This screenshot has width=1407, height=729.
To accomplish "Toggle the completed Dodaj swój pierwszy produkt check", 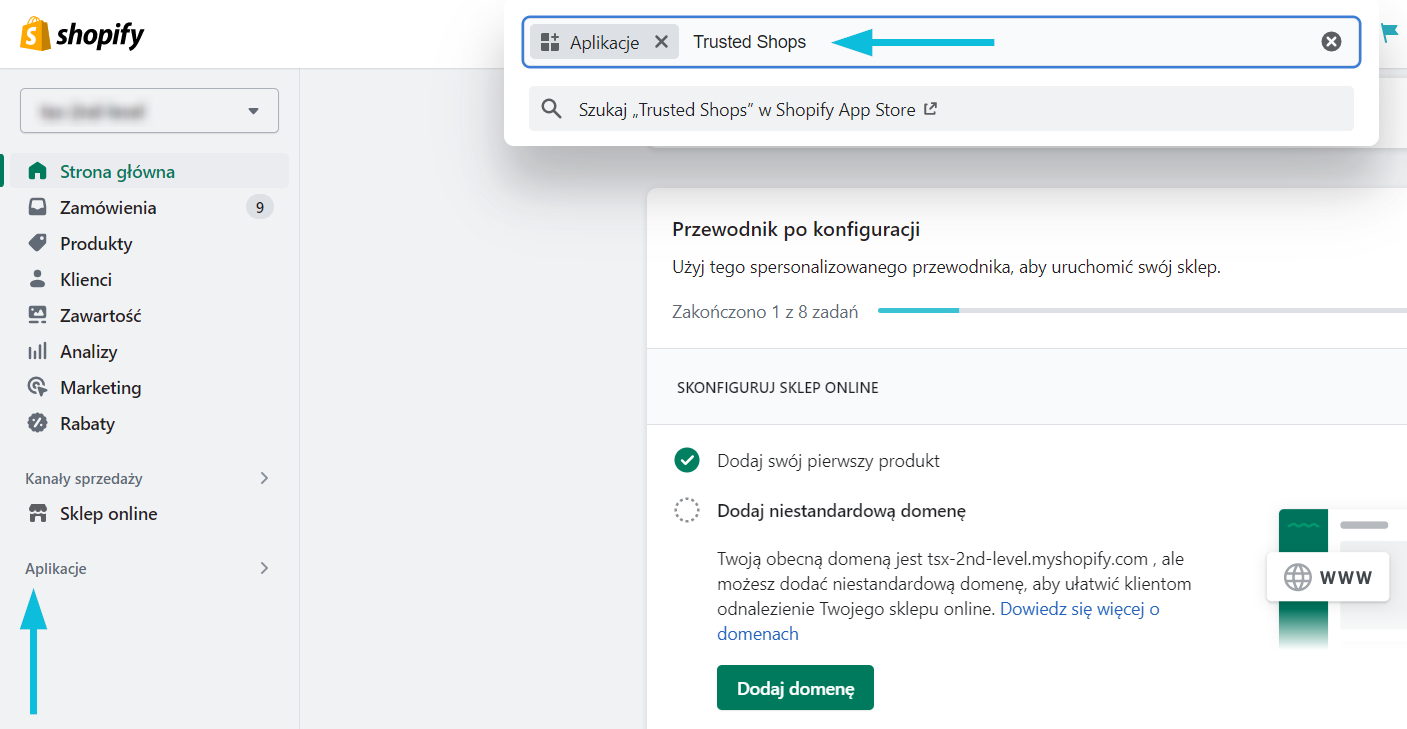I will click(686, 460).
